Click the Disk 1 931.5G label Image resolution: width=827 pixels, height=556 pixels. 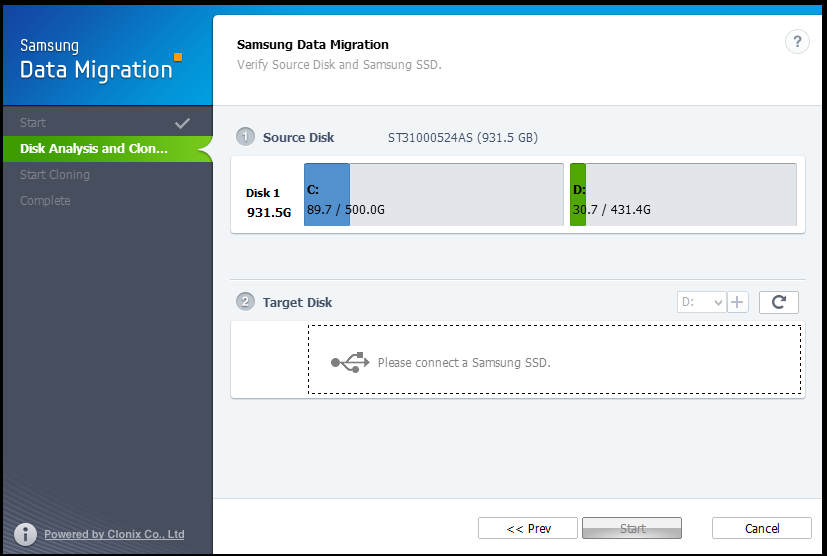point(268,203)
